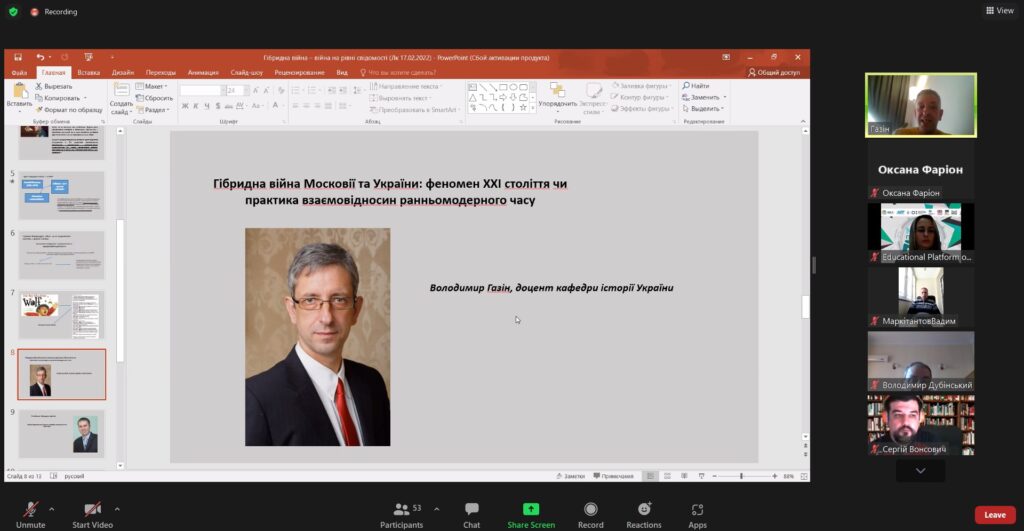
Task: Open the Chat panel
Action: click(x=471, y=512)
